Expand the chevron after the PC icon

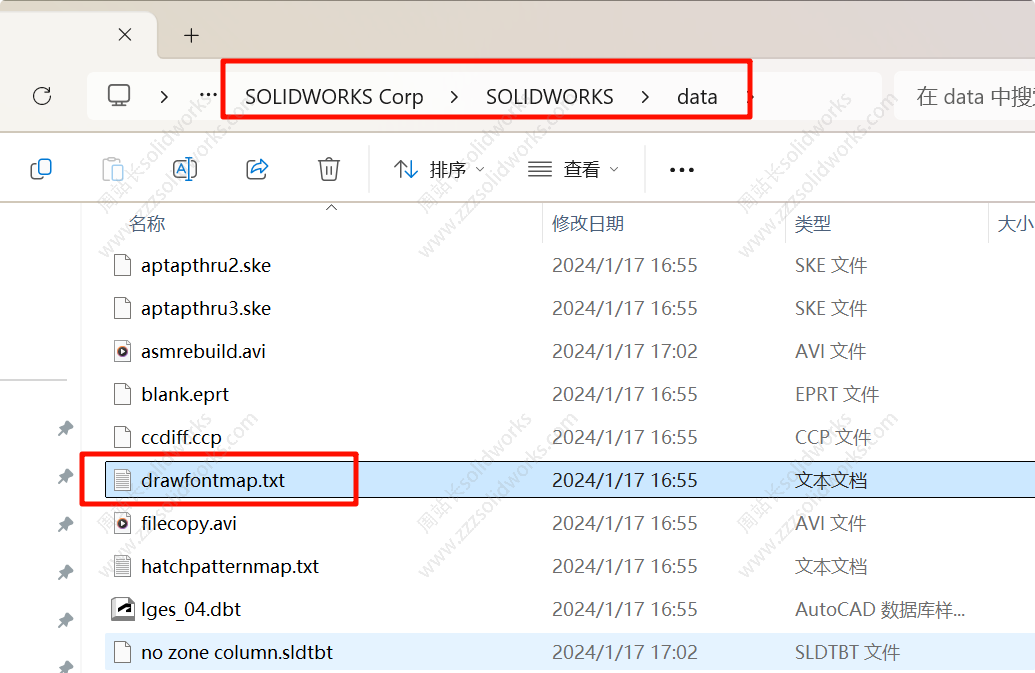click(x=164, y=97)
